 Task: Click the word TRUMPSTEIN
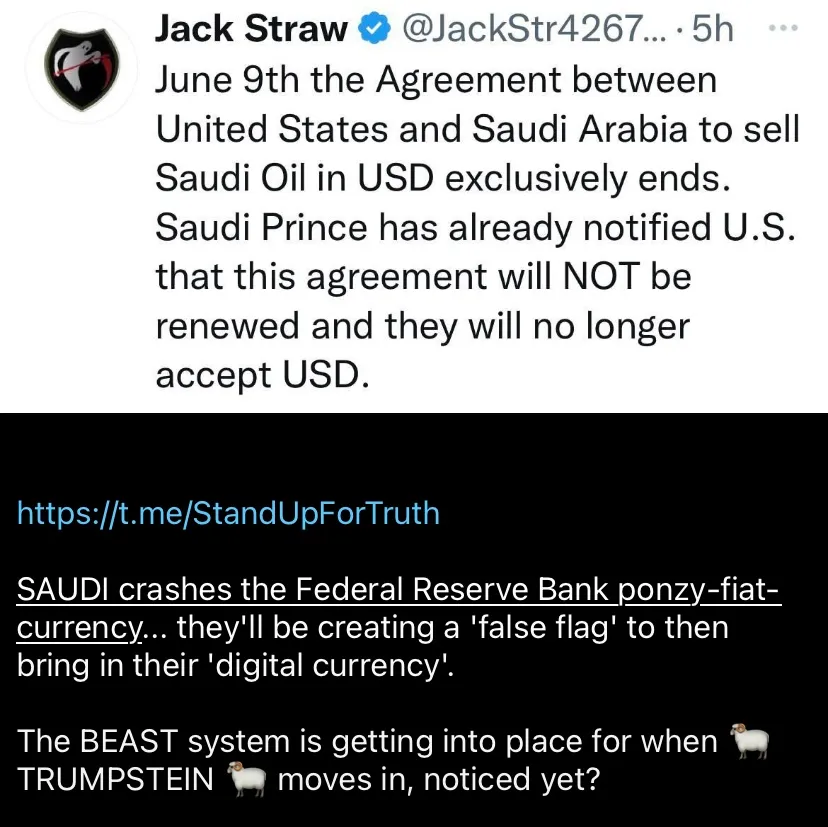click(115, 779)
